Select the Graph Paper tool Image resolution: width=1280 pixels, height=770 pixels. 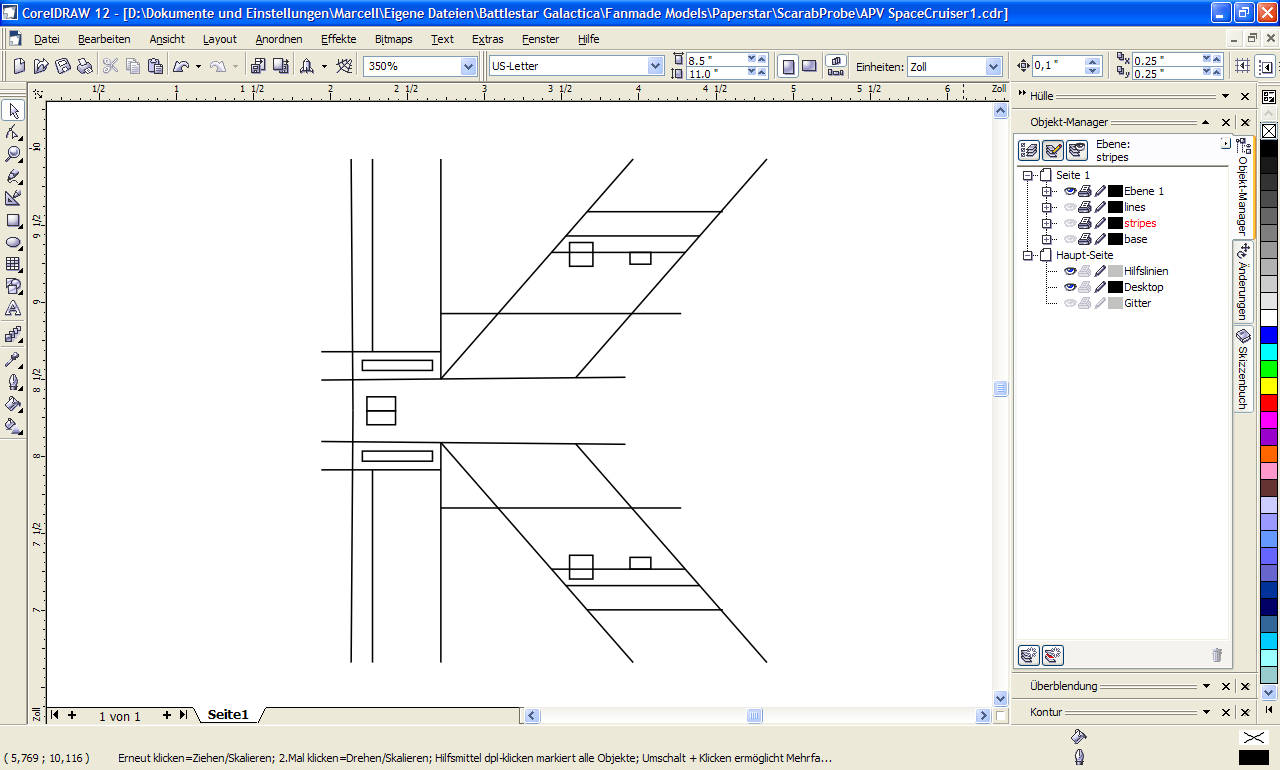pos(13,264)
